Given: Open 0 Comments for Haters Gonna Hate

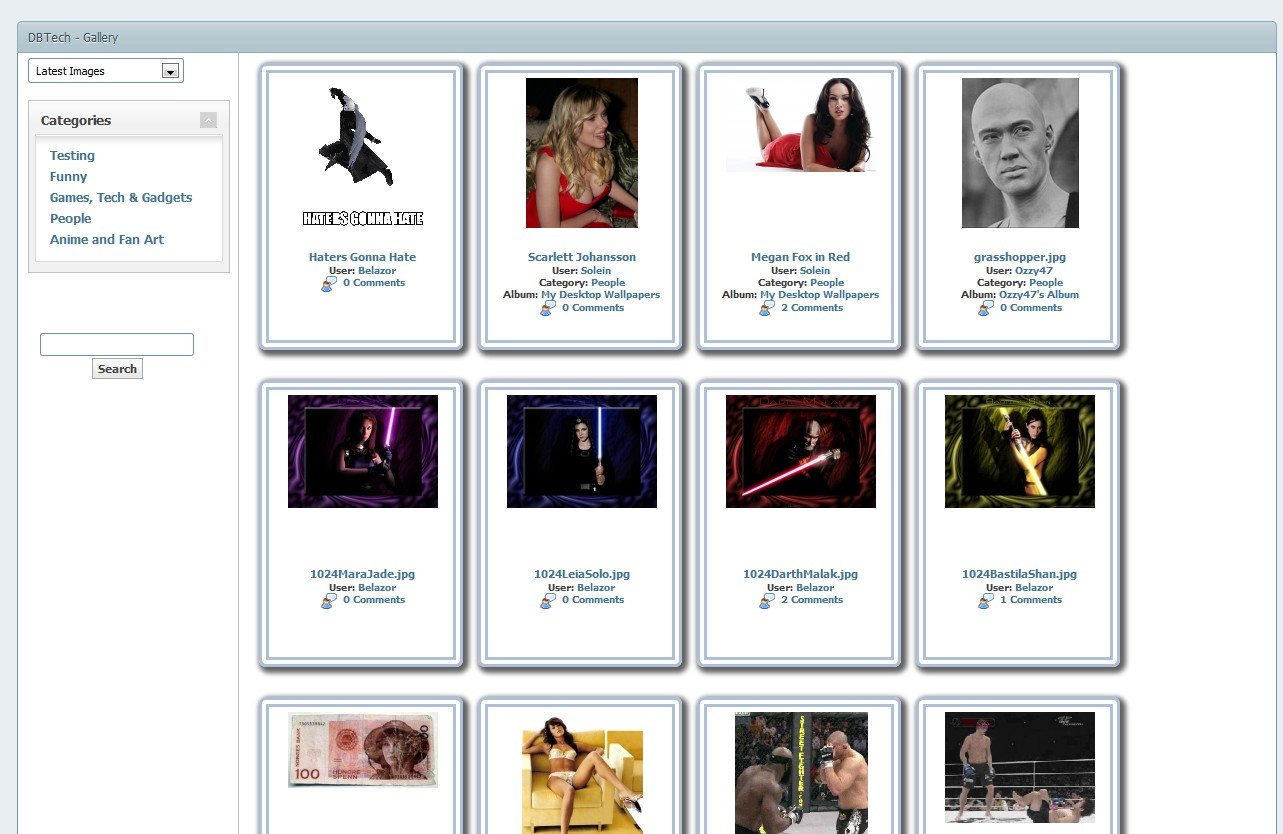Looking at the screenshot, I should (x=374, y=283).
